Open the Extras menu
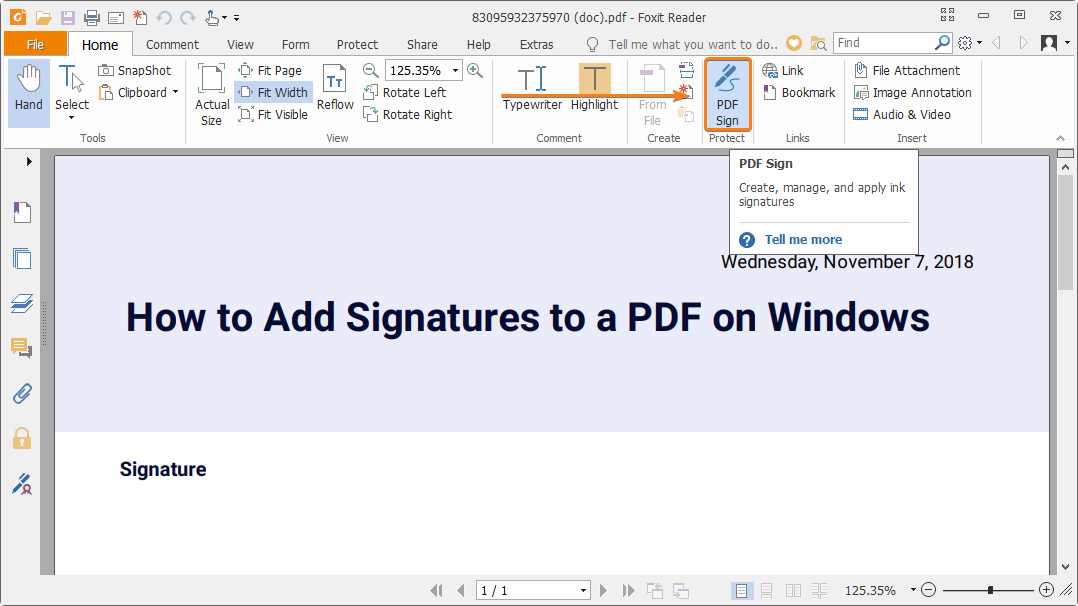The width and height of the screenshot is (1078, 606). (x=536, y=44)
